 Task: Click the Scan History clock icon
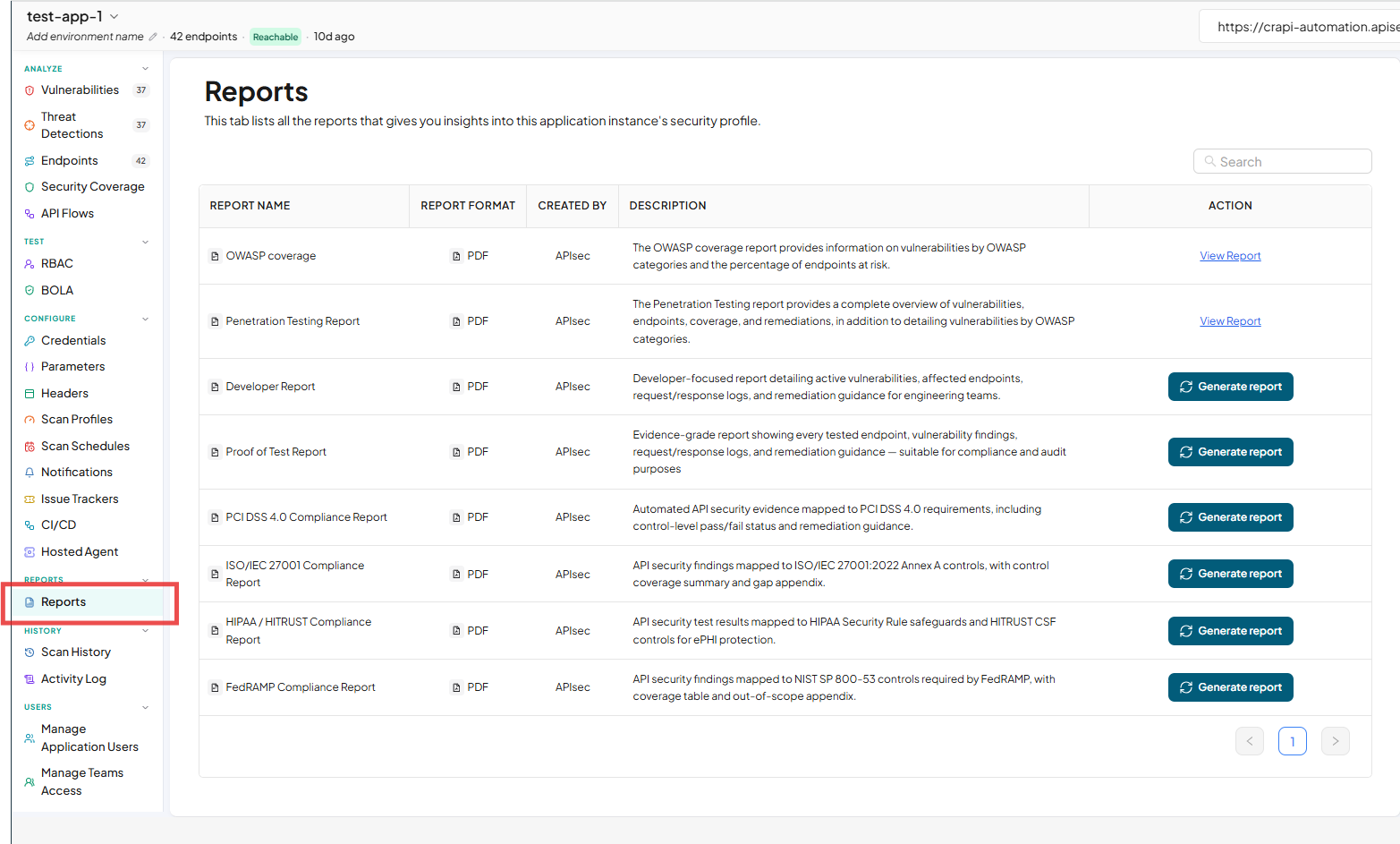(30, 652)
